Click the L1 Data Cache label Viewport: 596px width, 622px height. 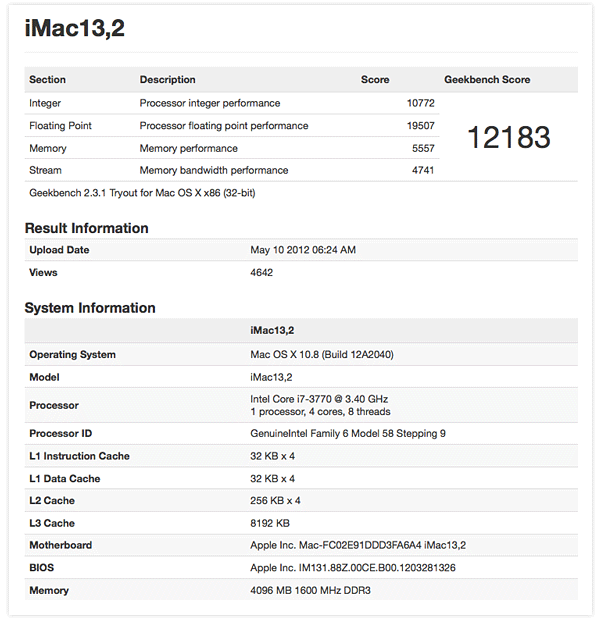click(x=65, y=479)
